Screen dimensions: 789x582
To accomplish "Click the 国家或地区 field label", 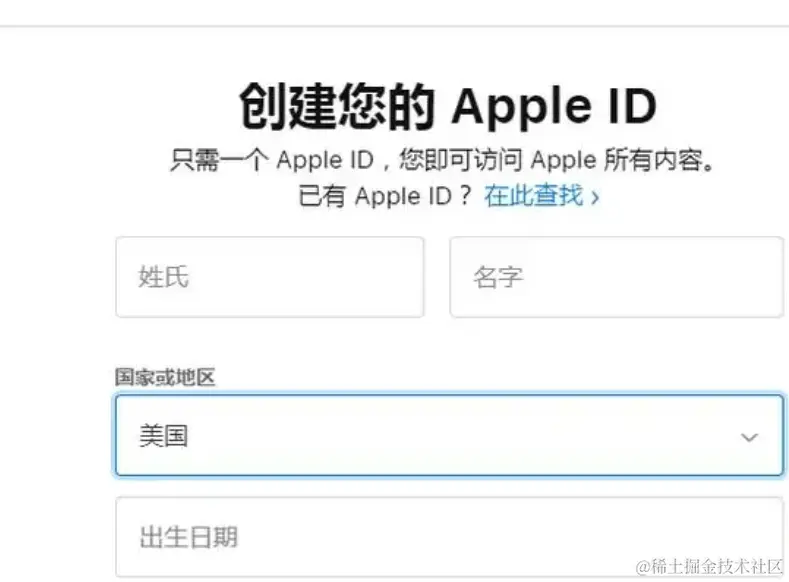I will (165, 377).
